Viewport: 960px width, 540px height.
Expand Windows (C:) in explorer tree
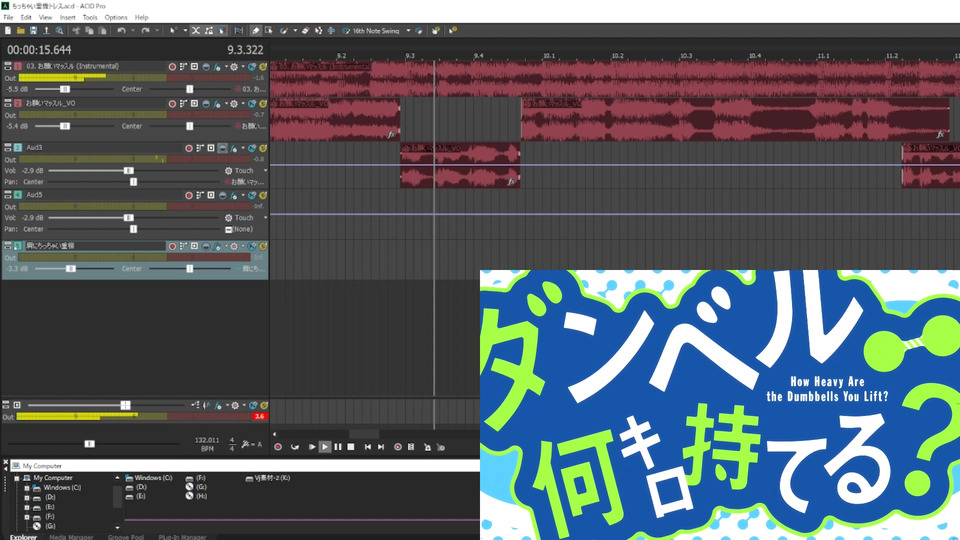pyautogui.click(x=27, y=488)
